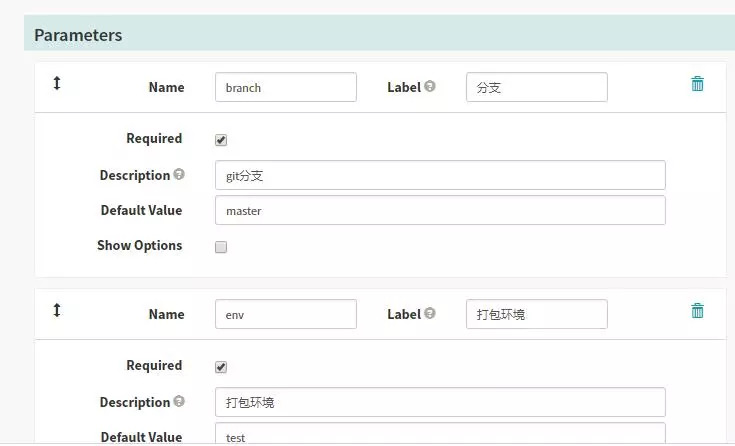Open Description help icon for branch parameter
Image resolution: width=735 pixels, height=446 pixels.
(179, 174)
